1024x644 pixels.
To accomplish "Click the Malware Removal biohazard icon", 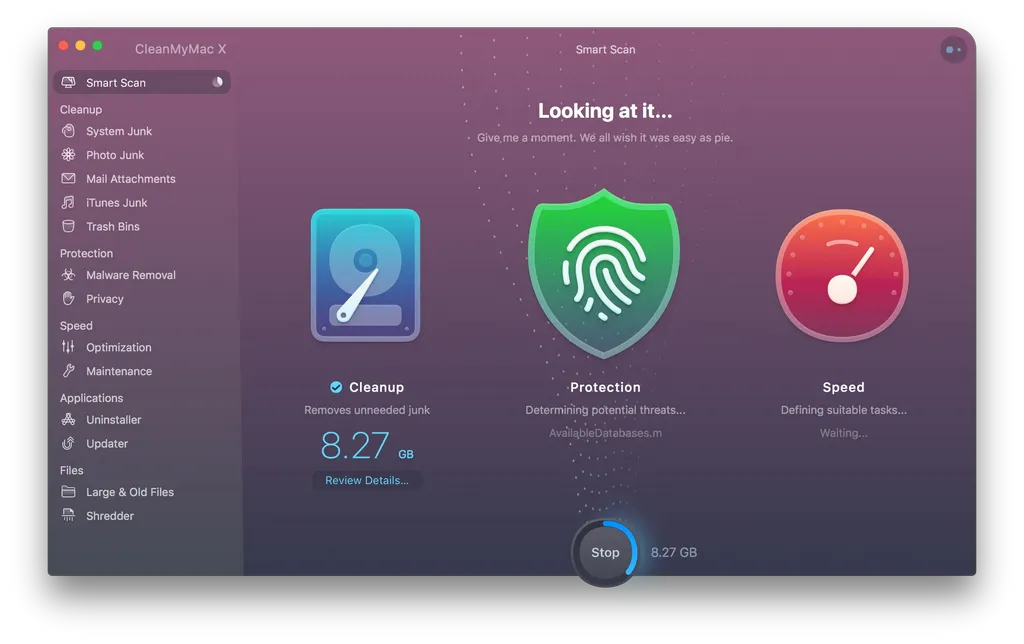I will (x=68, y=275).
